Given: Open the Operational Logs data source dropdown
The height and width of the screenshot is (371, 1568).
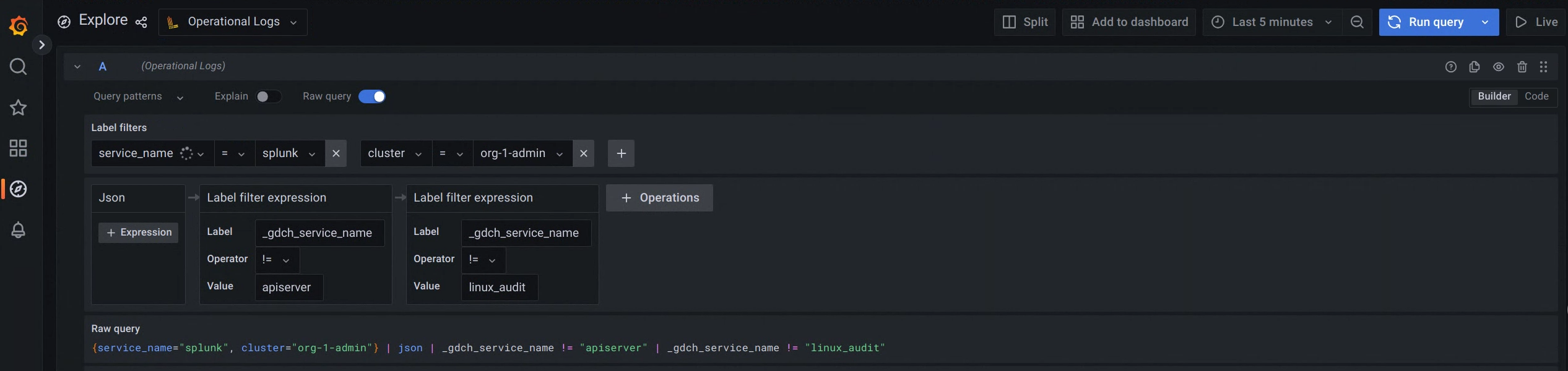Looking at the screenshot, I should pyautogui.click(x=233, y=22).
